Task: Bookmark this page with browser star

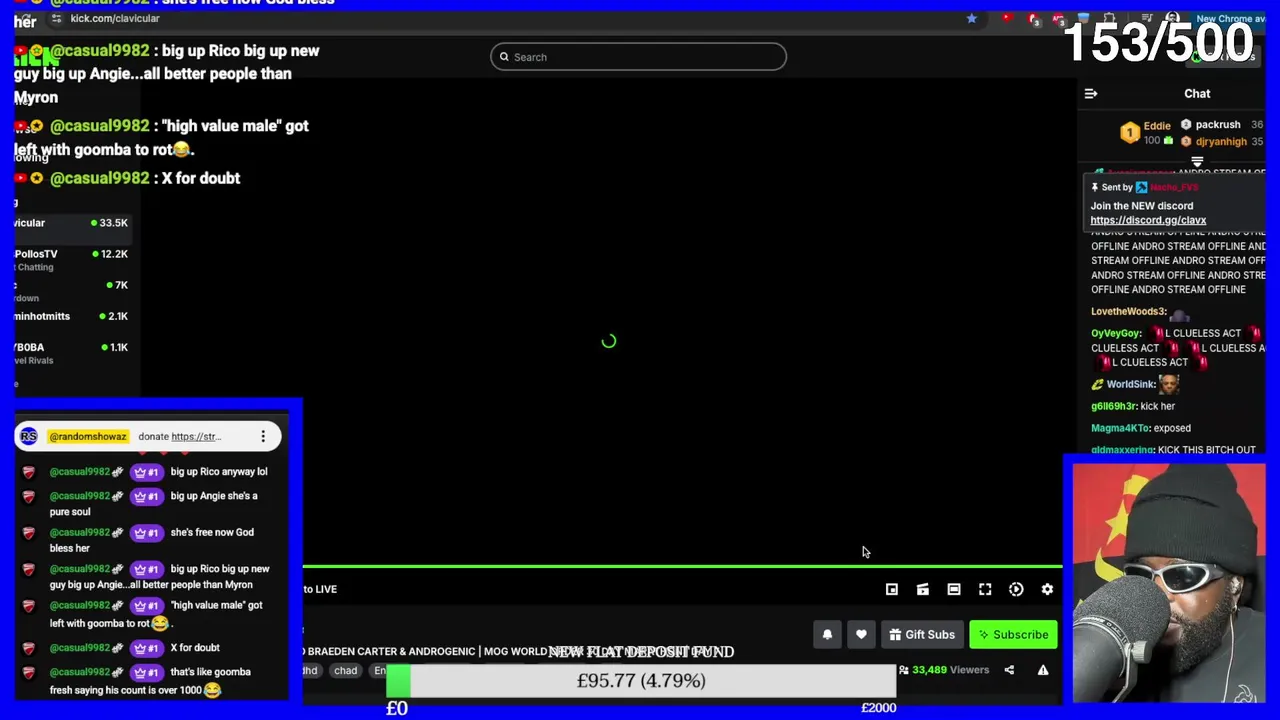Action: (971, 18)
